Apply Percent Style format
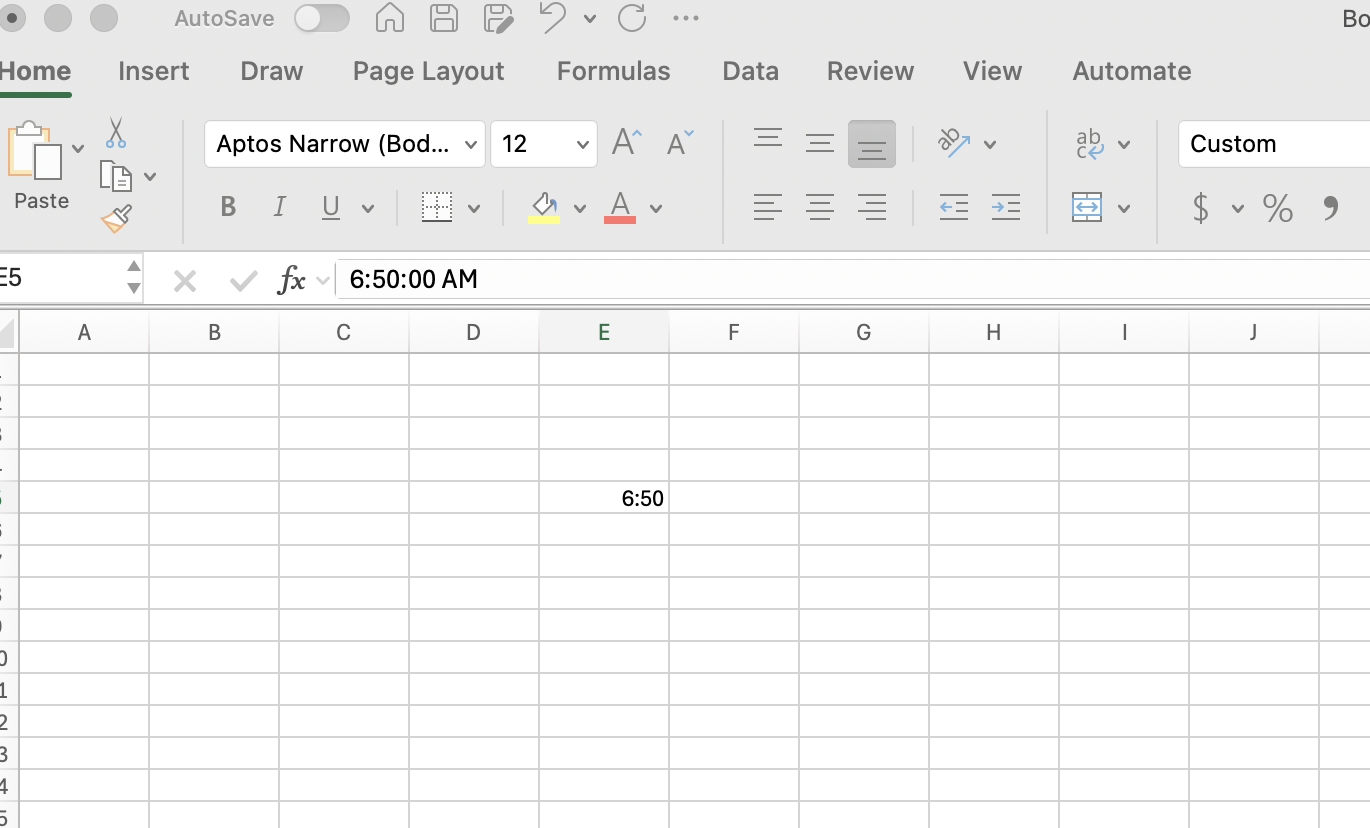The width and height of the screenshot is (1370, 828). (x=1277, y=208)
